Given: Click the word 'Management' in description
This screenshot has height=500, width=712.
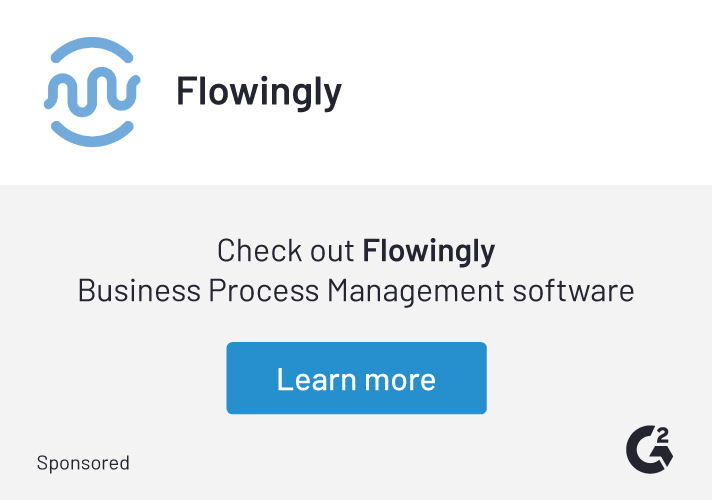Looking at the screenshot, I should click(x=415, y=291).
